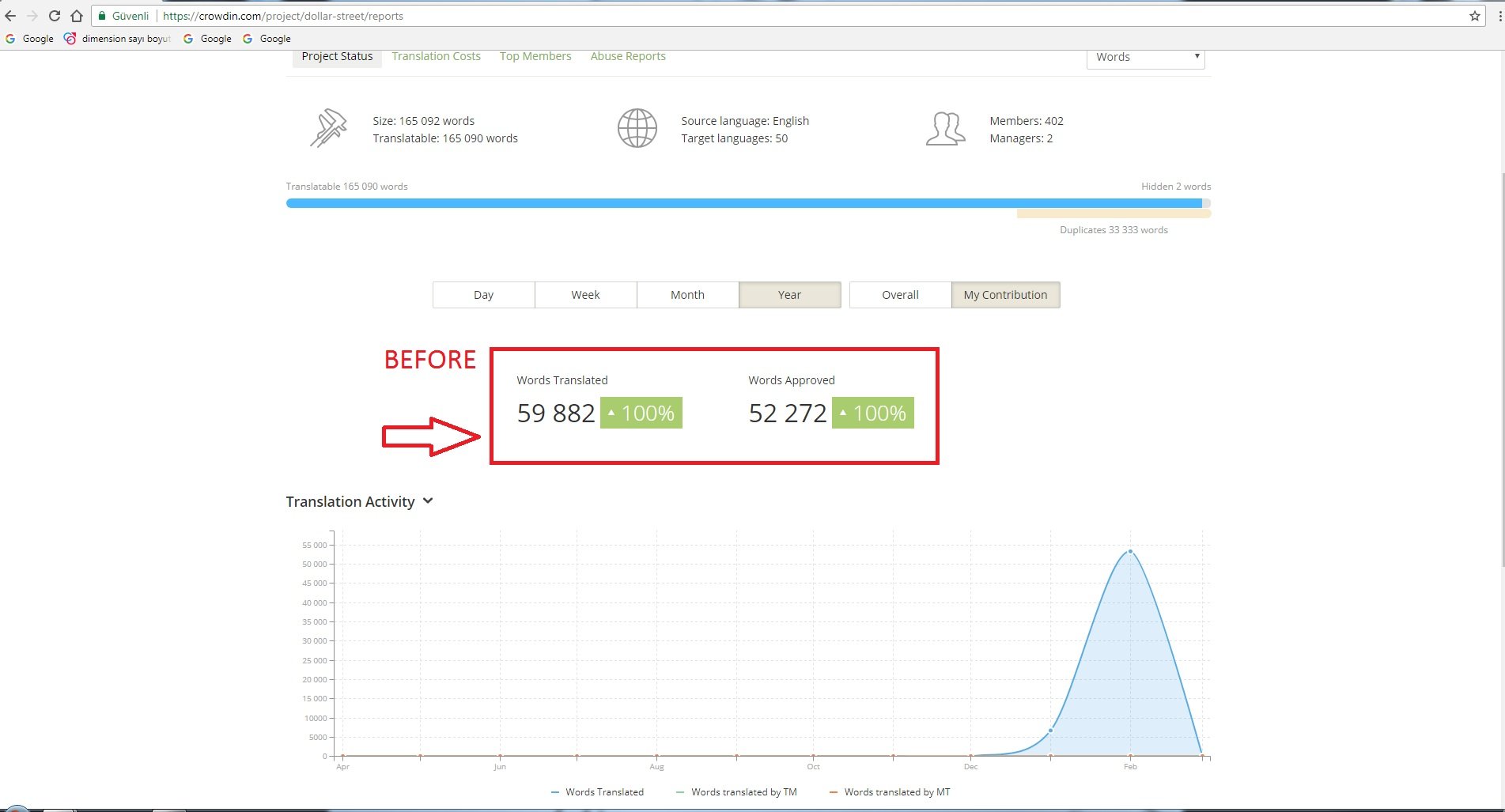Toggle the Words Translated legend series
The height and width of the screenshot is (812, 1505).
tap(597, 792)
